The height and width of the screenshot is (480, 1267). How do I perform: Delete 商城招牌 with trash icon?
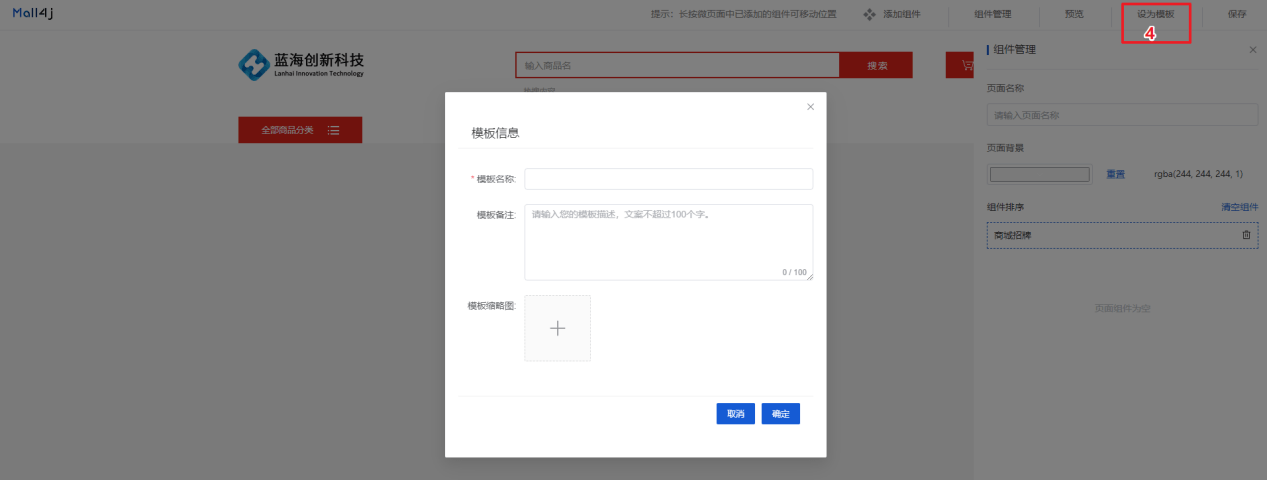coord(1246,235)
